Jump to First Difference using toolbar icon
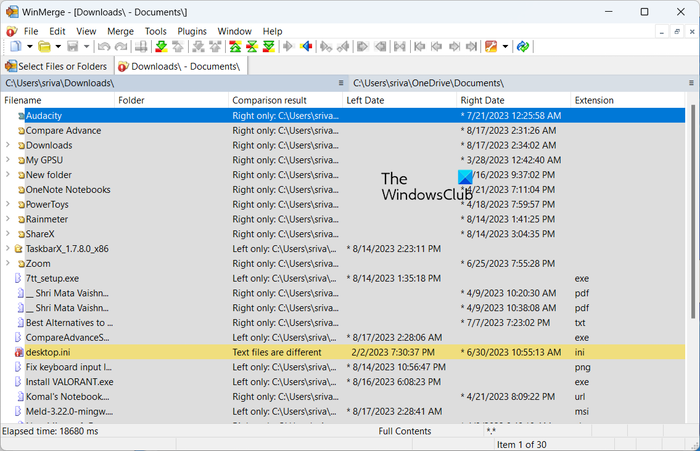Image resolution: width=700 pixels, height=451 pixels. 234,47
